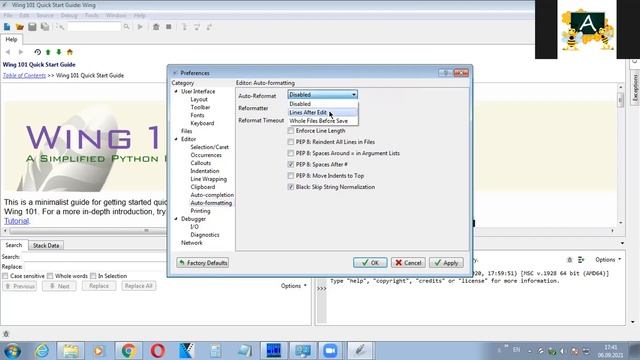This screenshot has height=360, width=640.
Task: Click the Step Into toolbar icon
Action: click(x=184, y=27)
